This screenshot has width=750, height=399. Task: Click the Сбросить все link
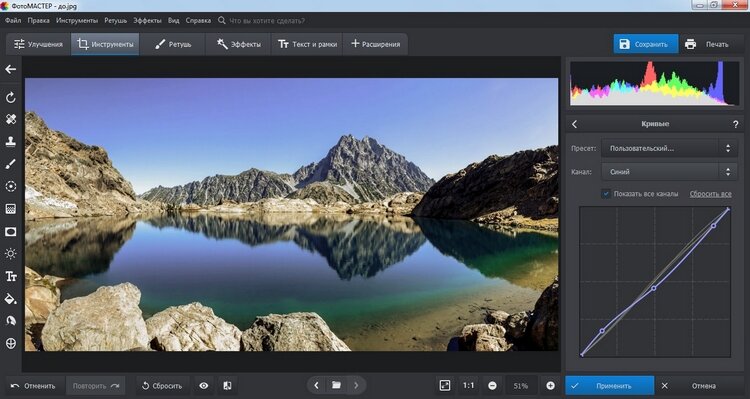click(710, 194)
